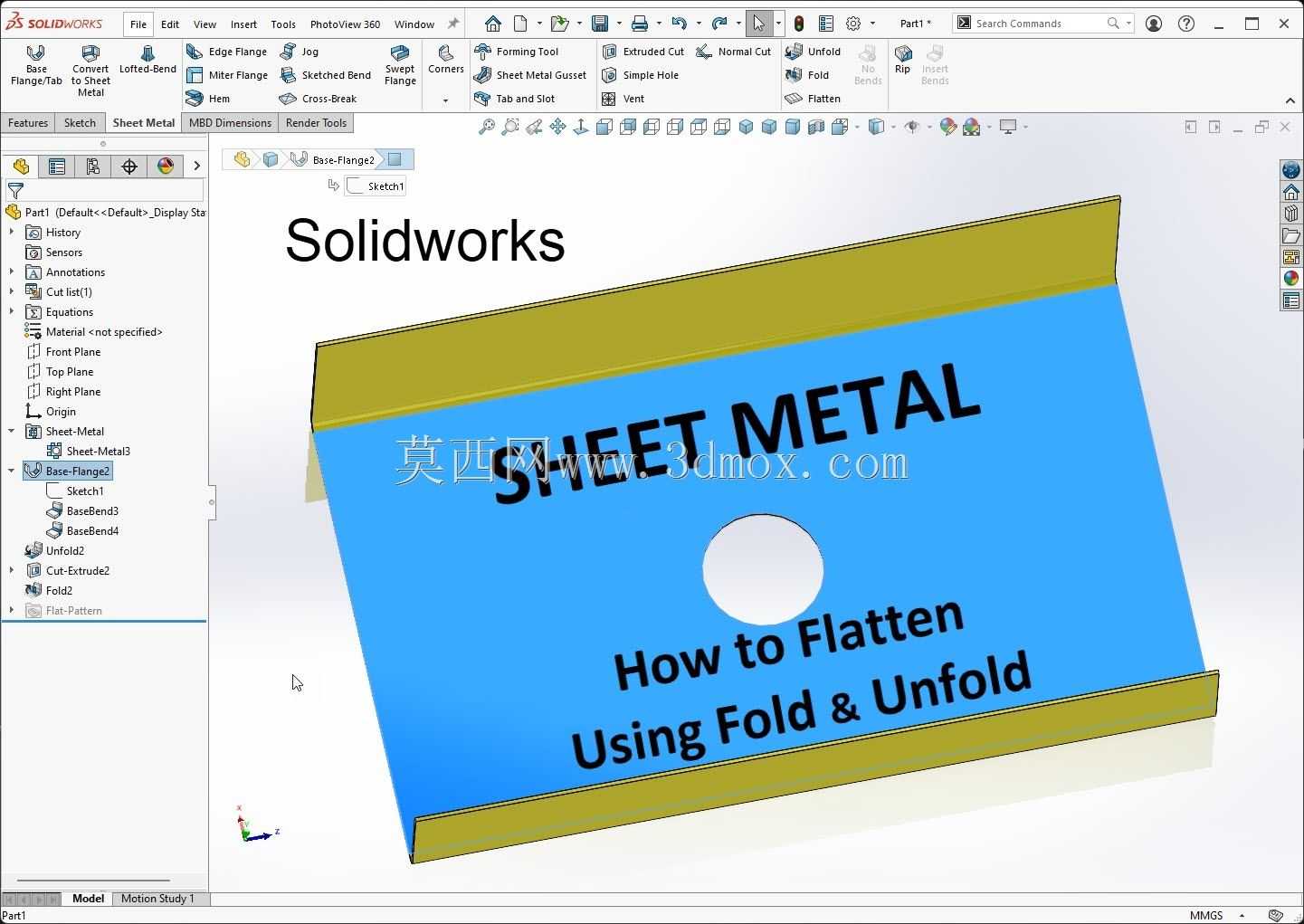Click the Vent tool

click(x=623, y=99)
